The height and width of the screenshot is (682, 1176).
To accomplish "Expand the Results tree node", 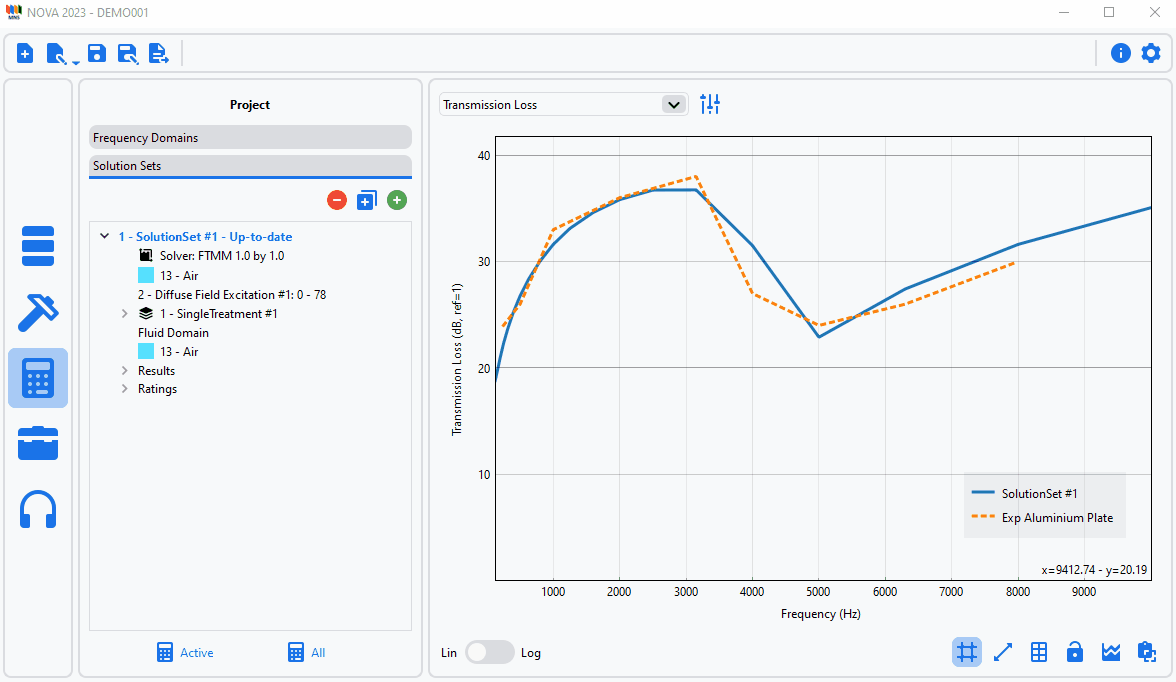I will [125, 371].
